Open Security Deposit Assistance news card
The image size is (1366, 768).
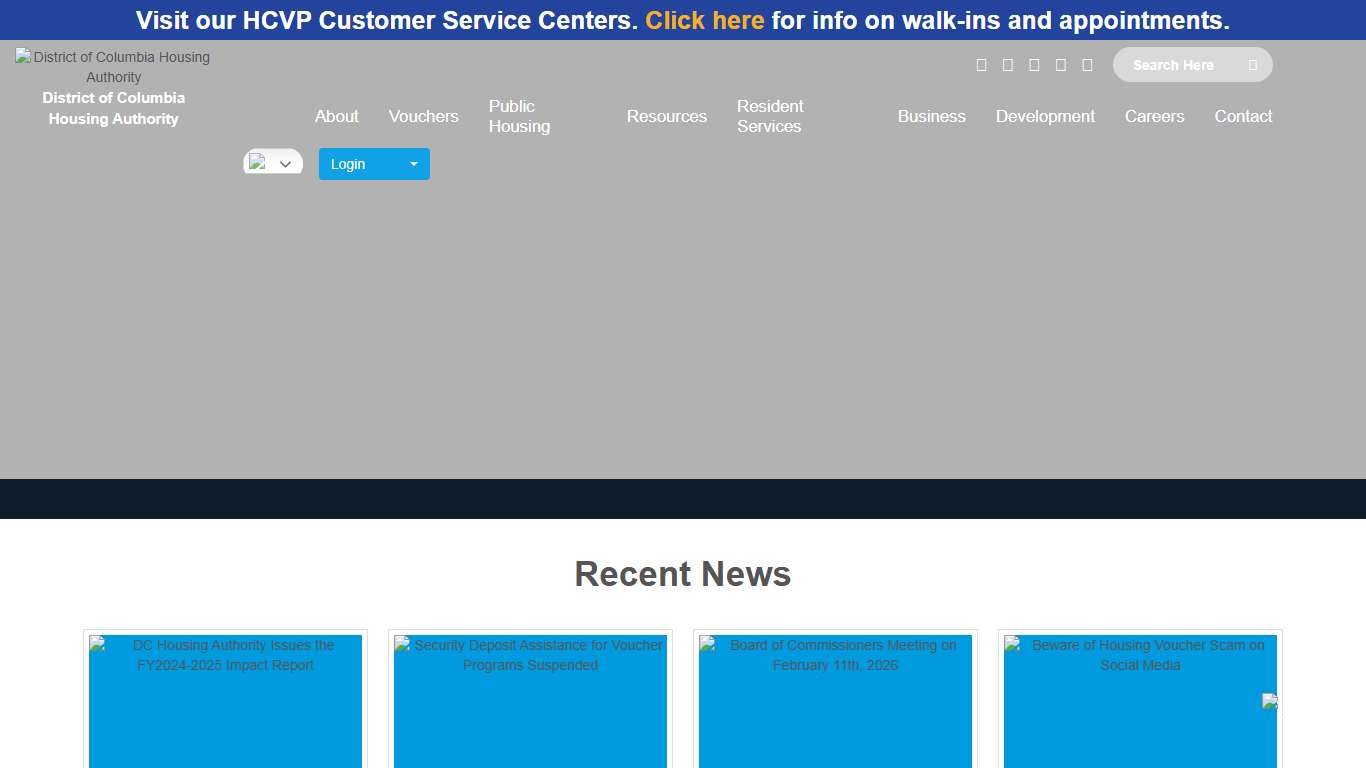click(530, 700)
